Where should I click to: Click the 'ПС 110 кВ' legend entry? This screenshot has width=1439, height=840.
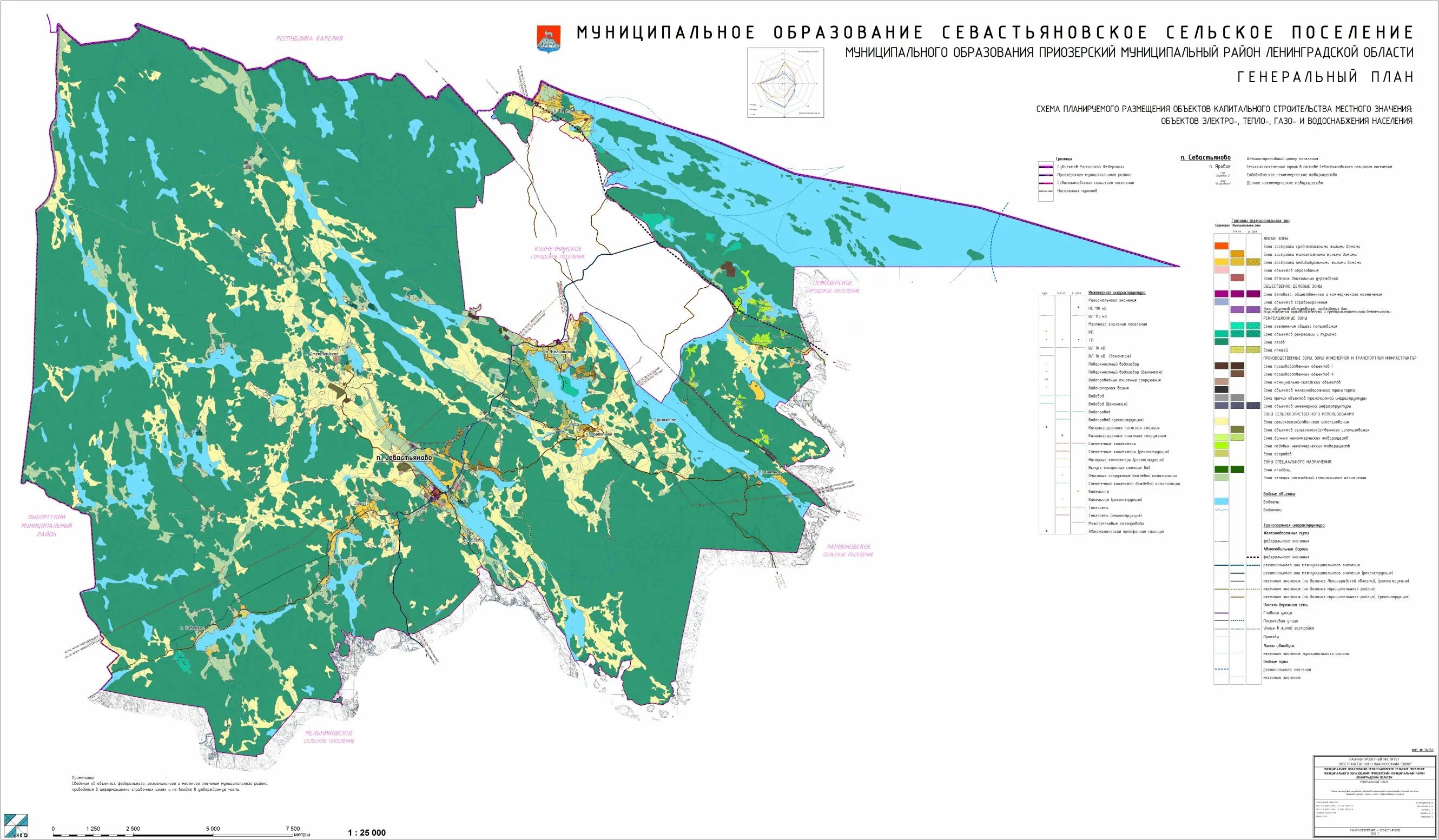1097,308
